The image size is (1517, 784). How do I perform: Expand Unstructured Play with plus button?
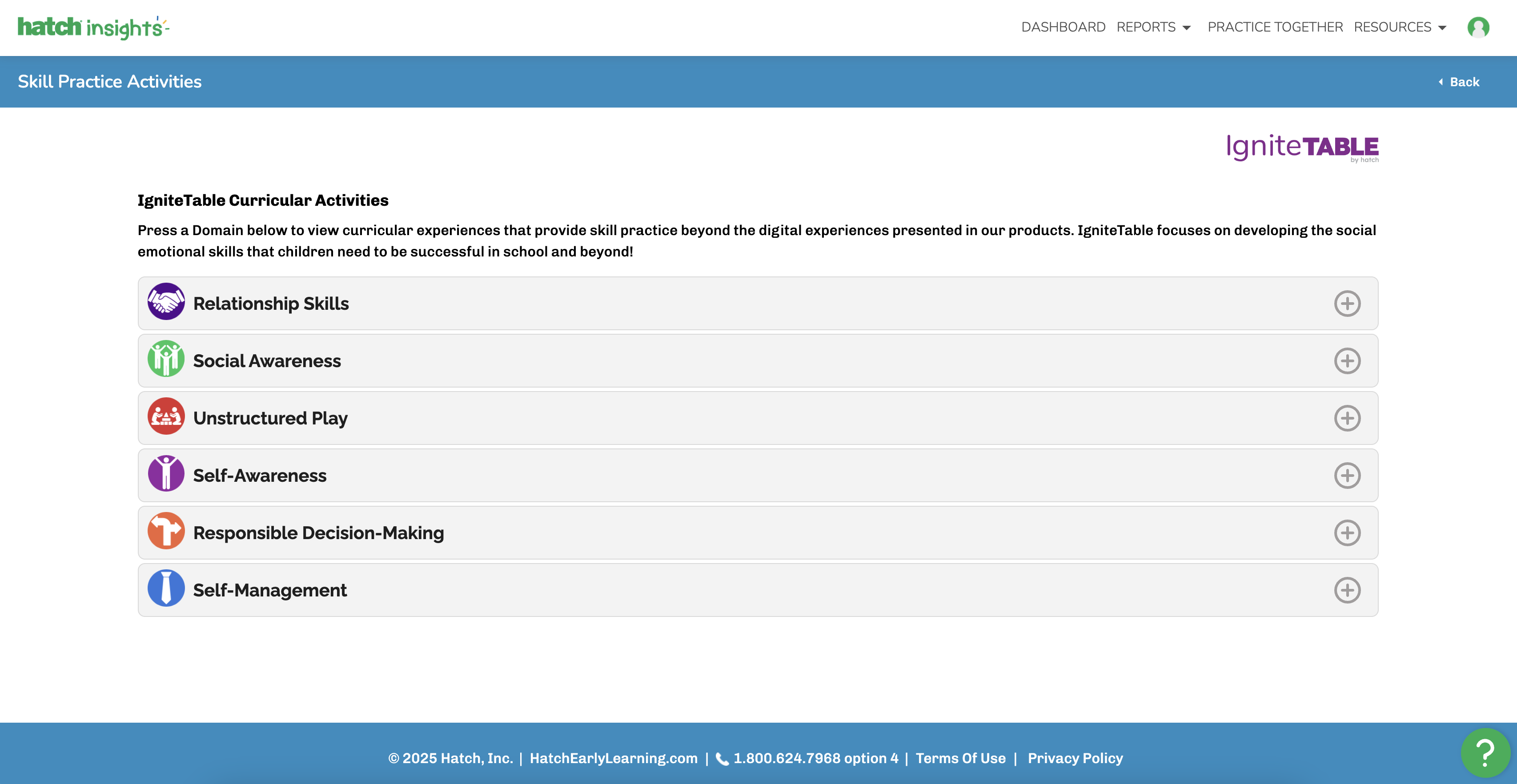(1348, 419)
